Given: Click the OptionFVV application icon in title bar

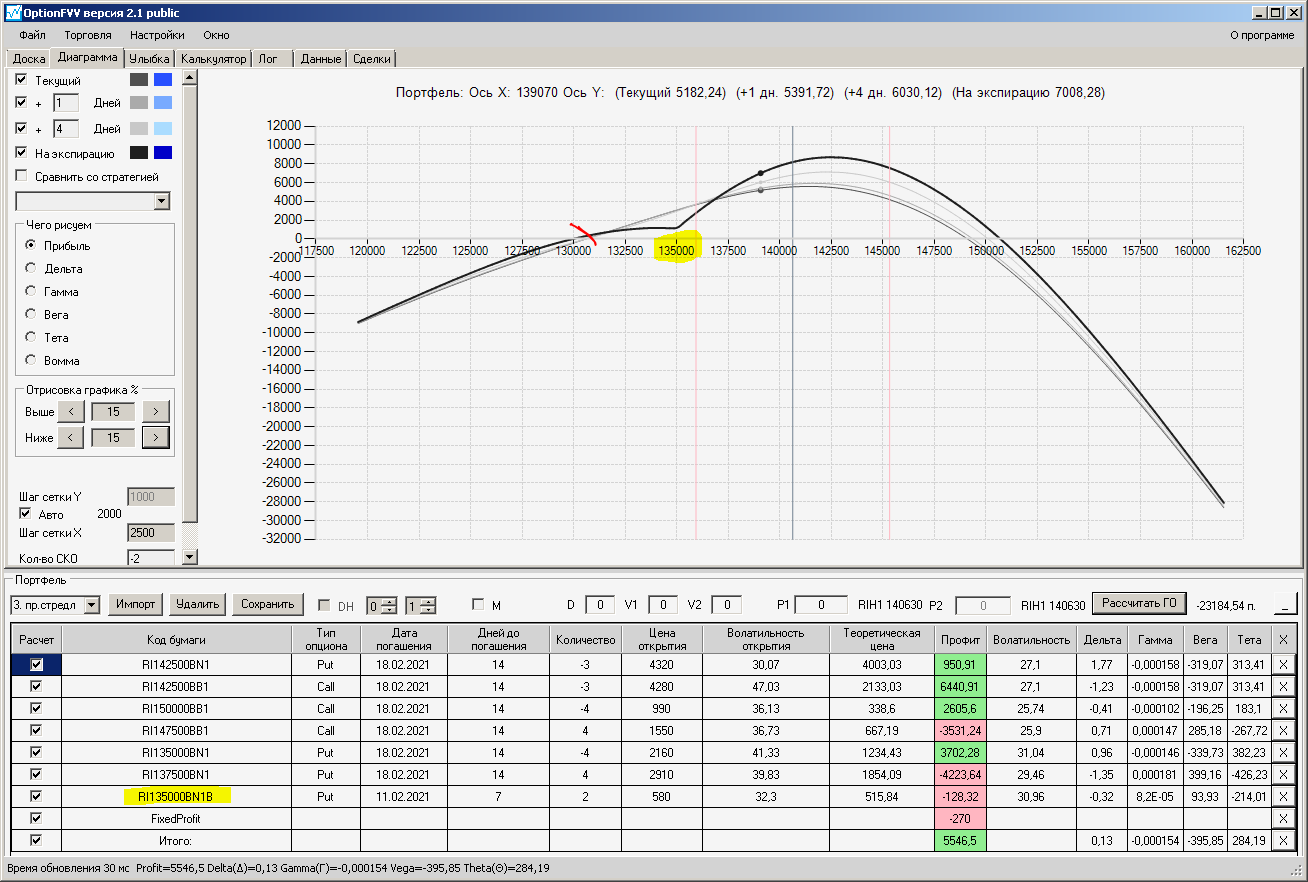Looking at the screenshot, I should (x=13, y=13).
